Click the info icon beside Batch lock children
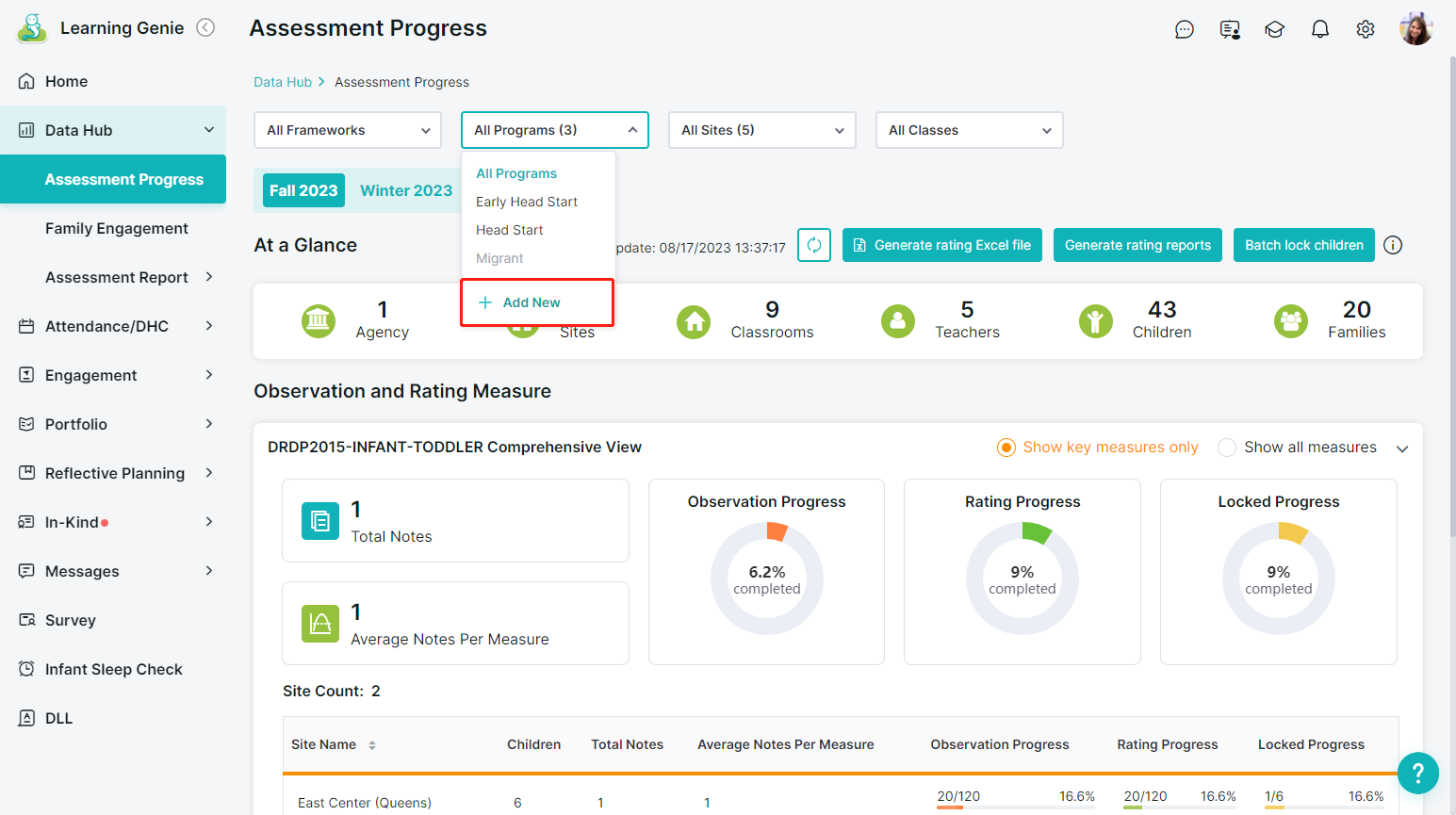 (1393, 245)
